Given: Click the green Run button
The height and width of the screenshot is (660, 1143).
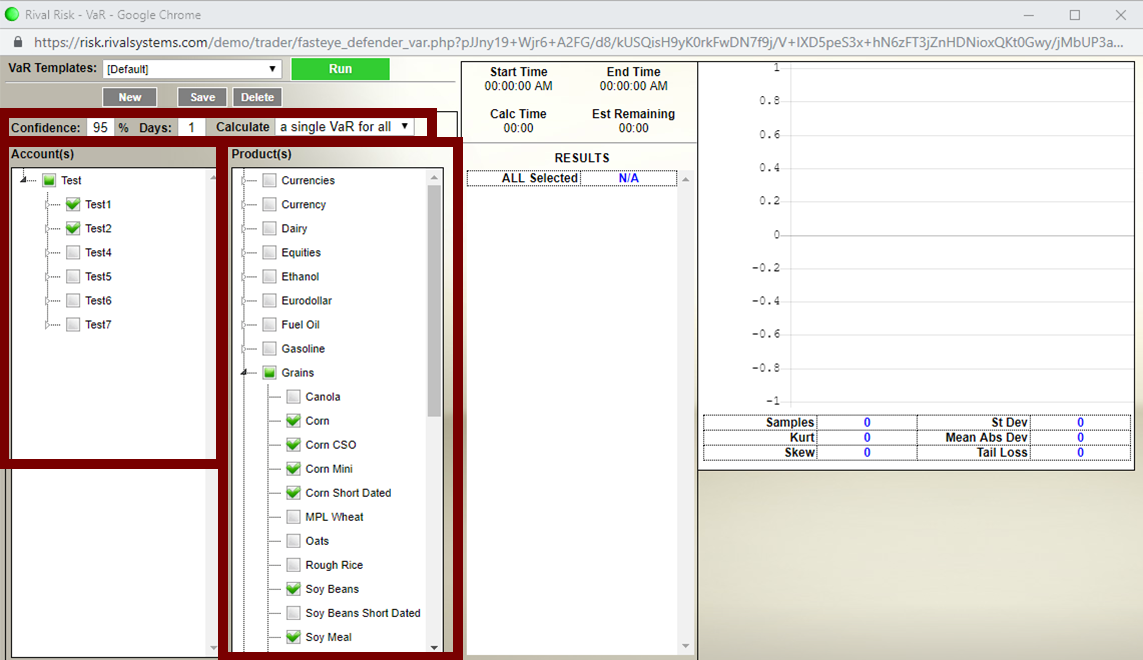Looking at the screenshot, I should [x=340, y=69].
